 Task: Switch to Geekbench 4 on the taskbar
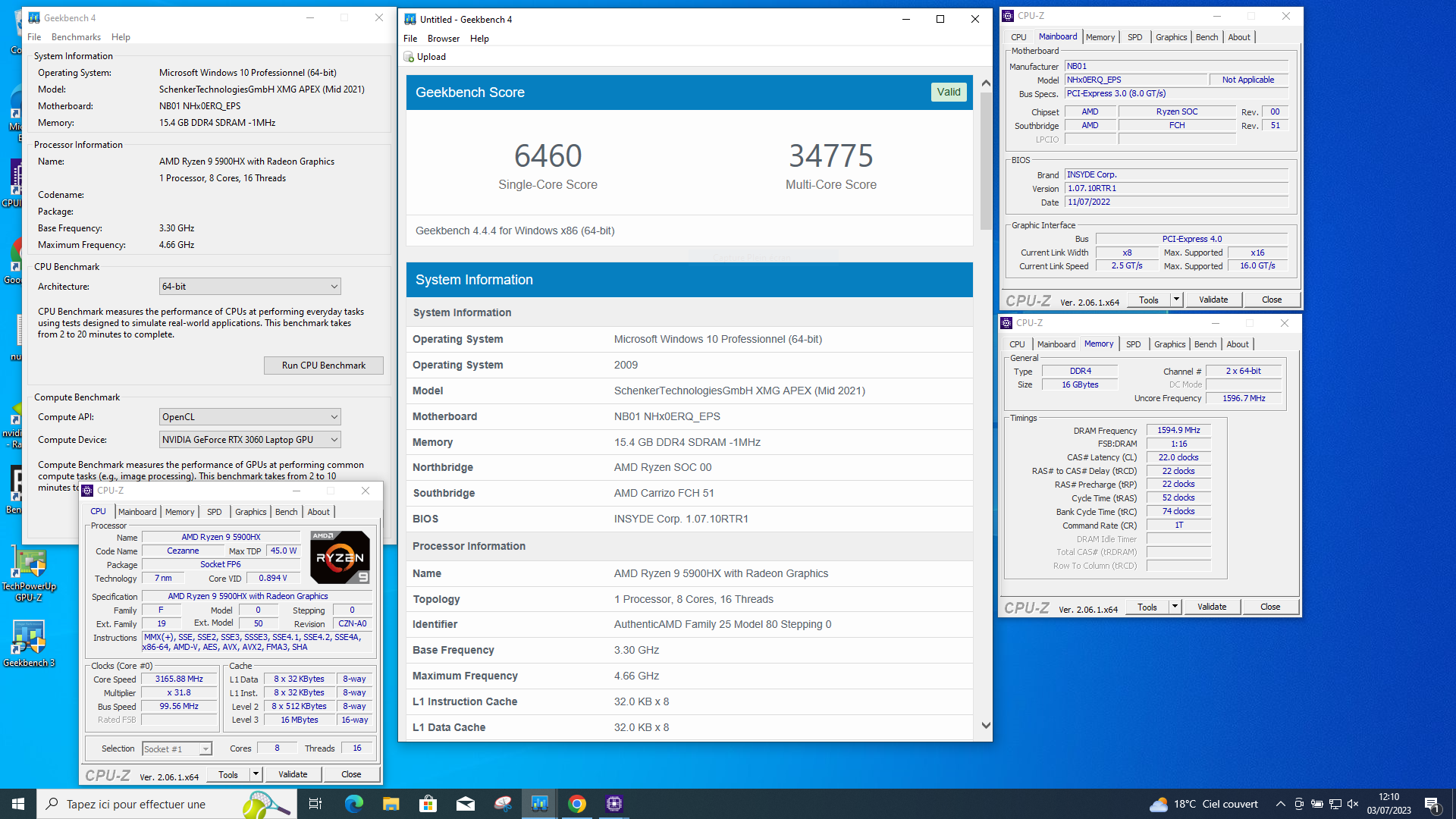(539, 804)
